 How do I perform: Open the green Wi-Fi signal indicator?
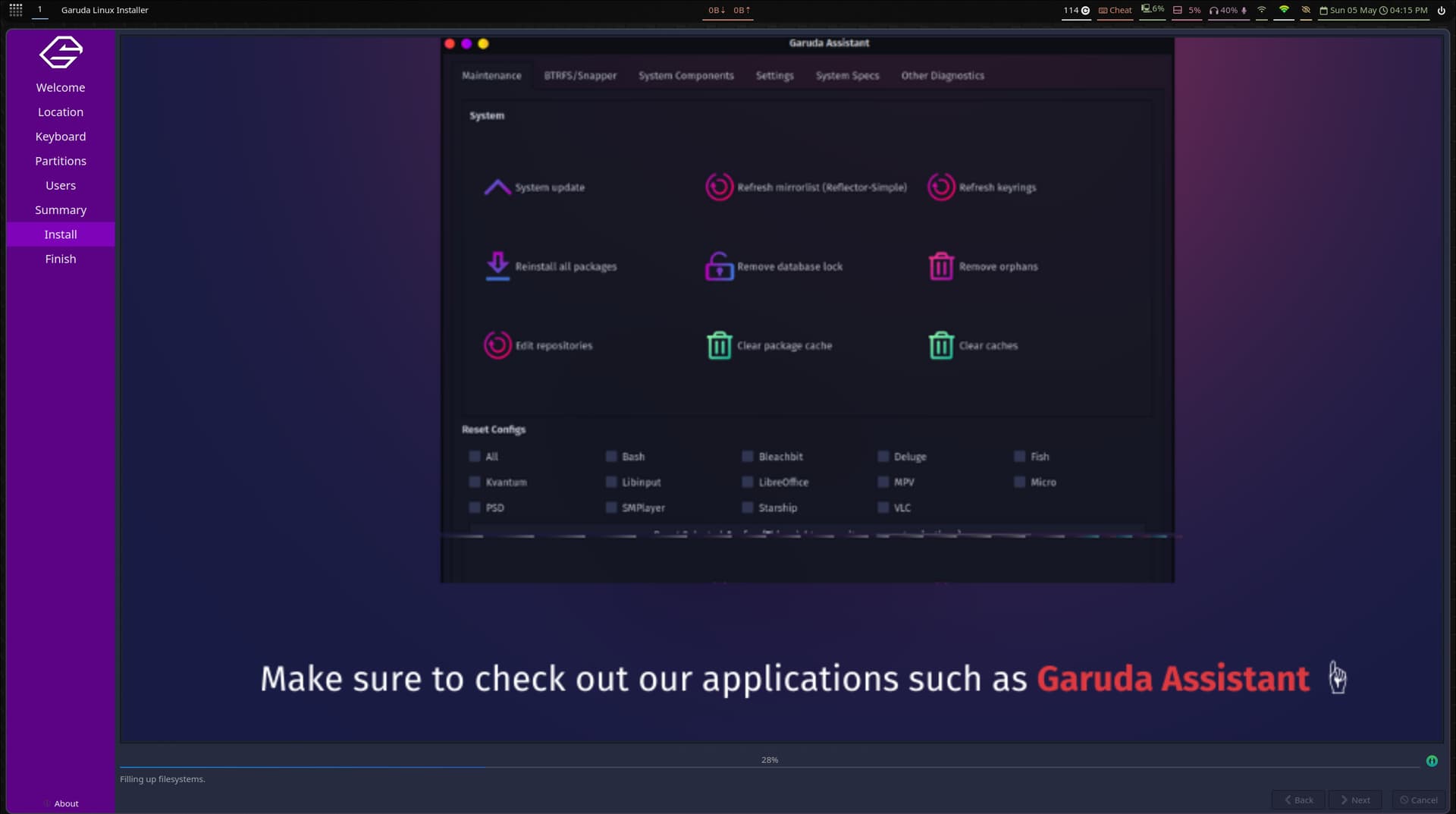[x=1284, y=10]
